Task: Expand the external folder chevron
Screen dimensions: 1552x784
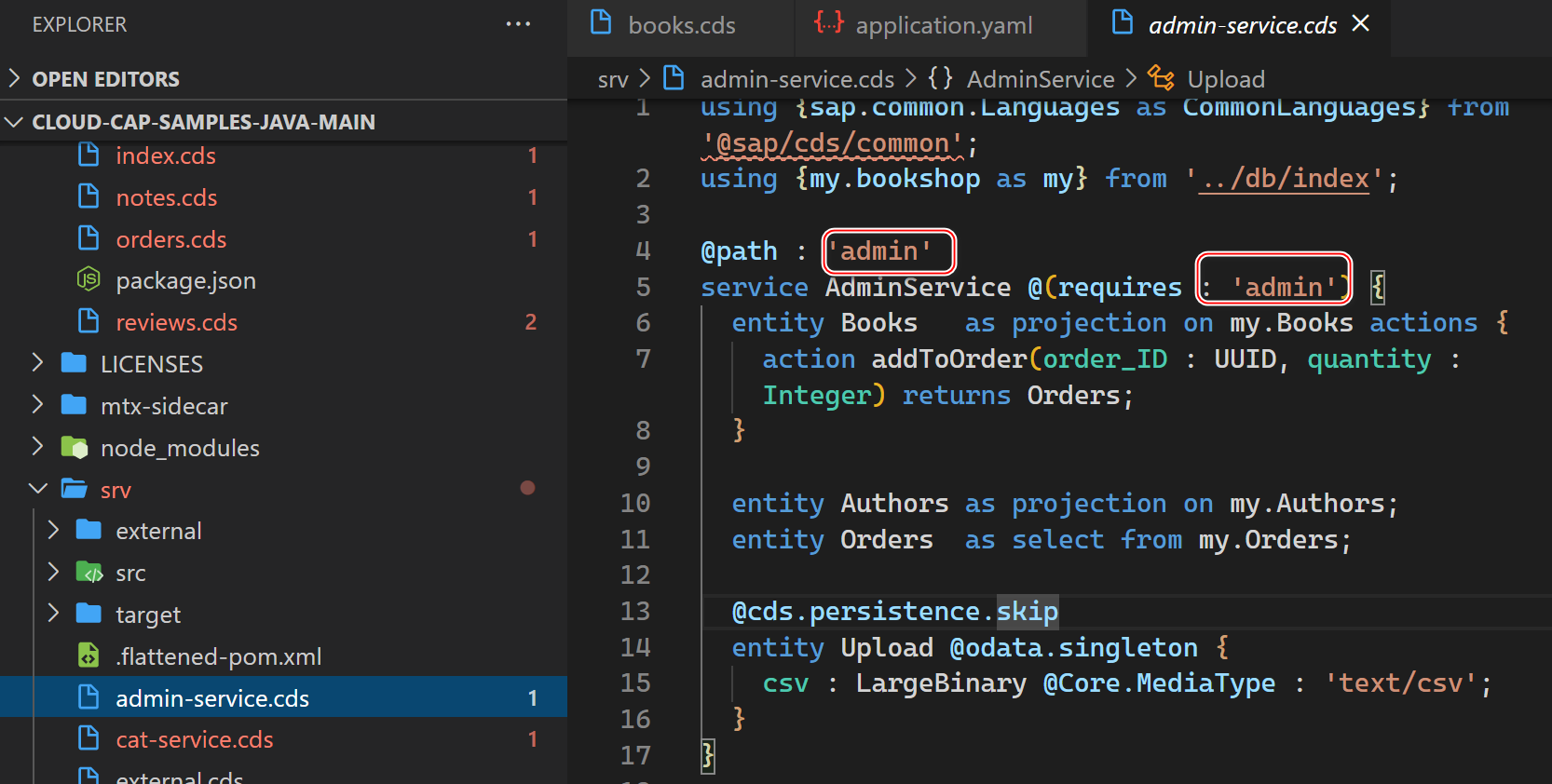Action: click(53, 530)
